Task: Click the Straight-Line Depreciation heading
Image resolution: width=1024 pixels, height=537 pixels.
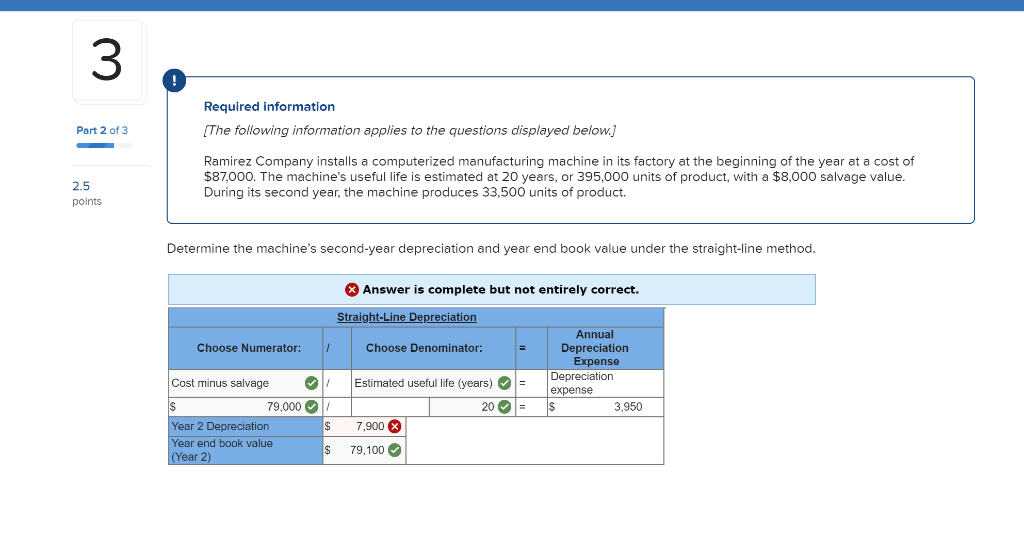Action: pos(407,317)
